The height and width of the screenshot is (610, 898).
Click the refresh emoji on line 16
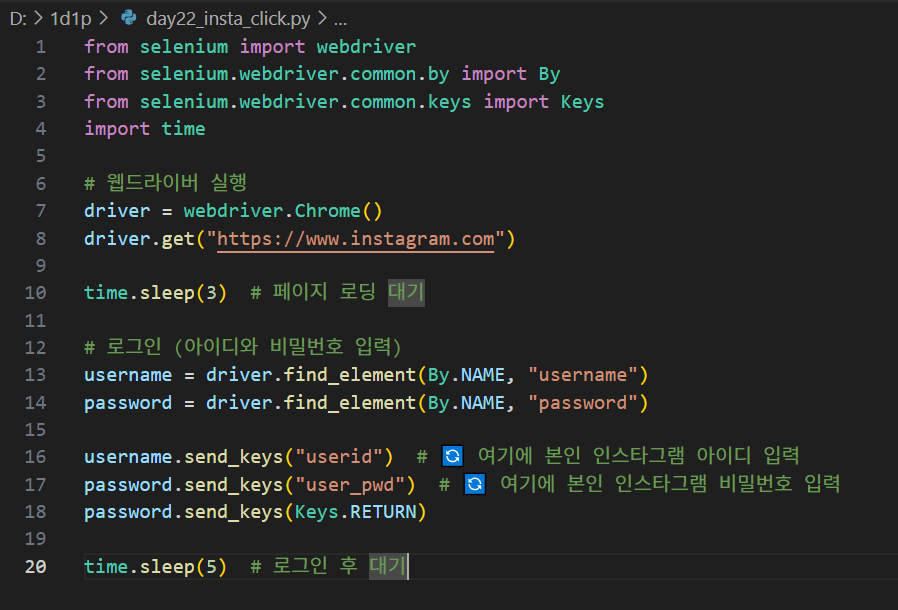pyautogui.click(x=452, y=456)
